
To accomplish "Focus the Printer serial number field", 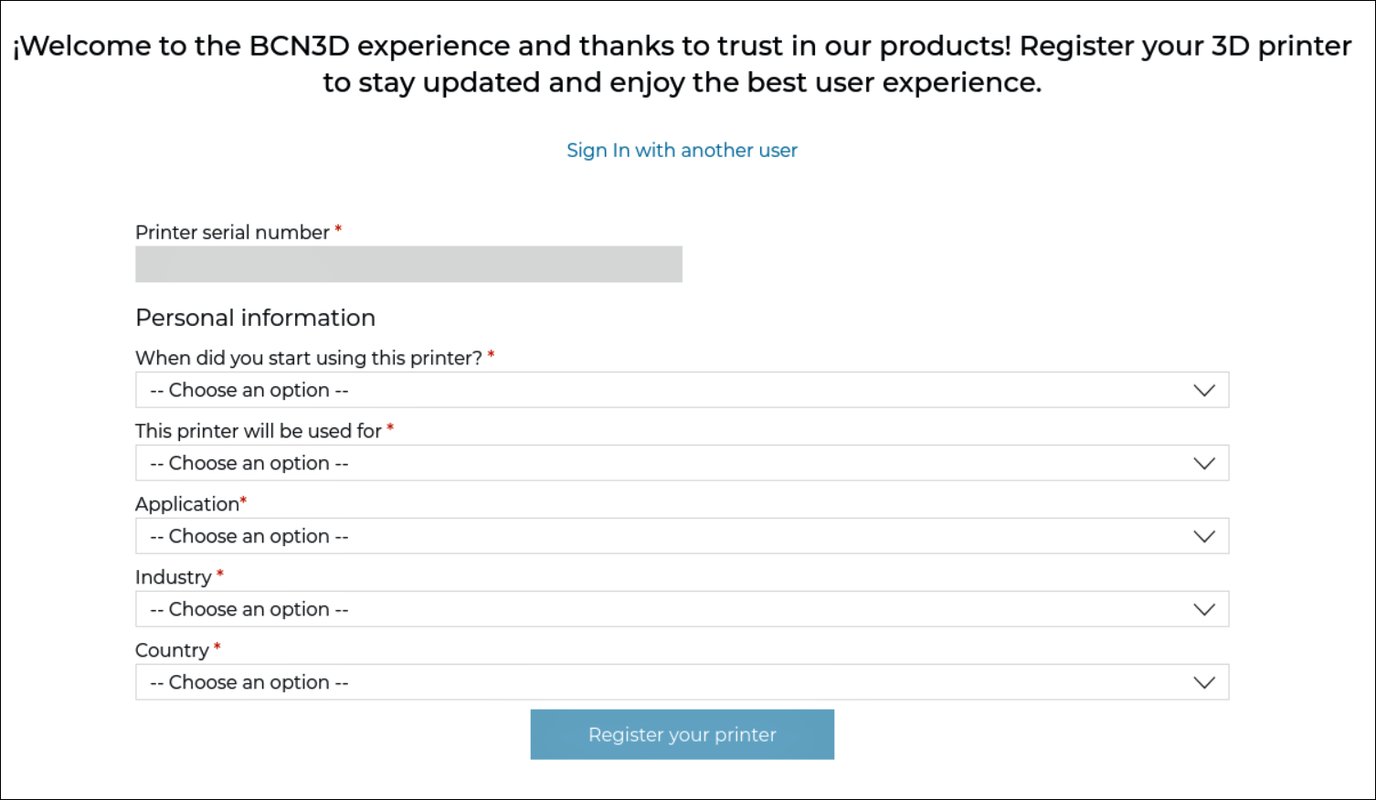I will [408, 264].
